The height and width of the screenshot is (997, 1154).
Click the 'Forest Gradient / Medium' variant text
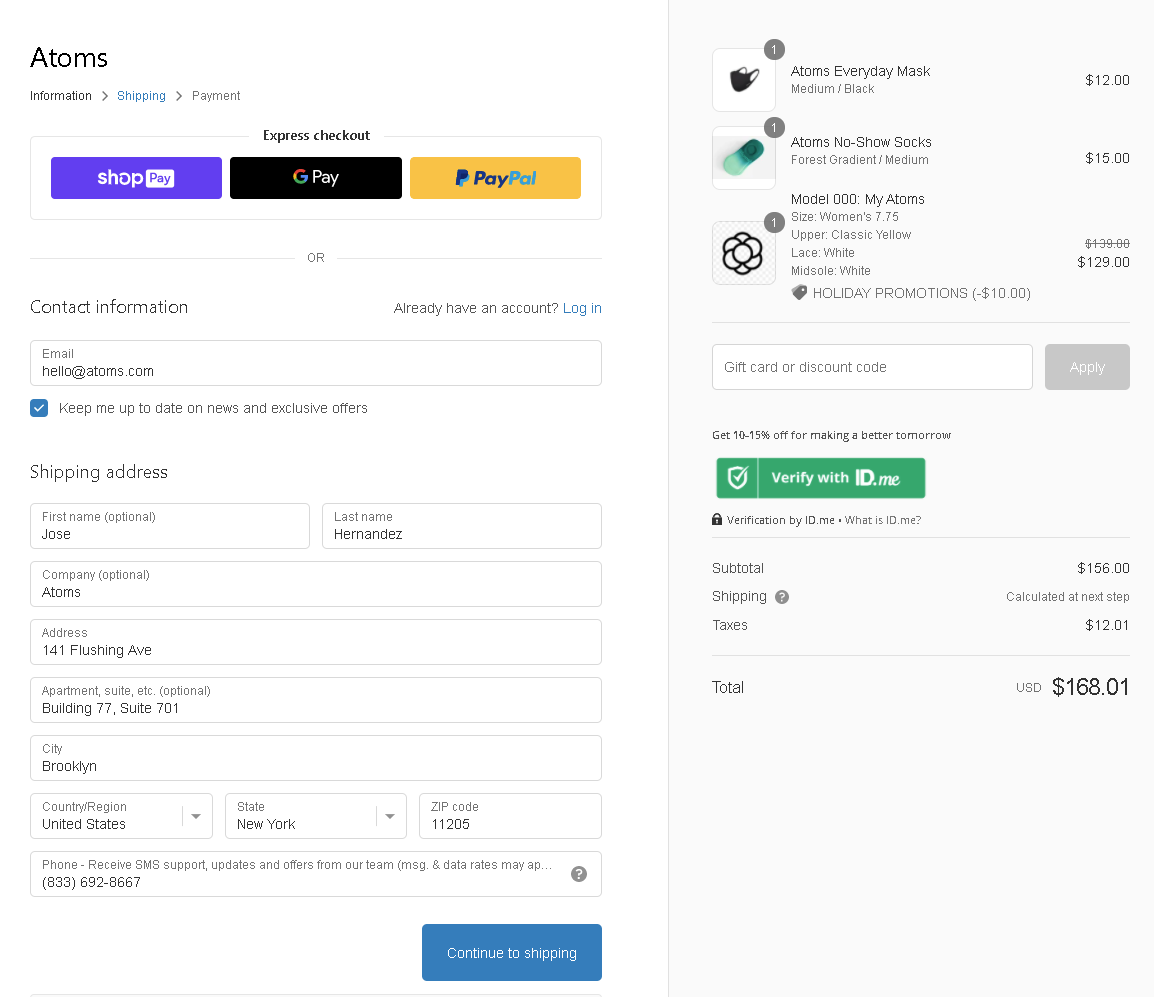(x=860, y=160)
